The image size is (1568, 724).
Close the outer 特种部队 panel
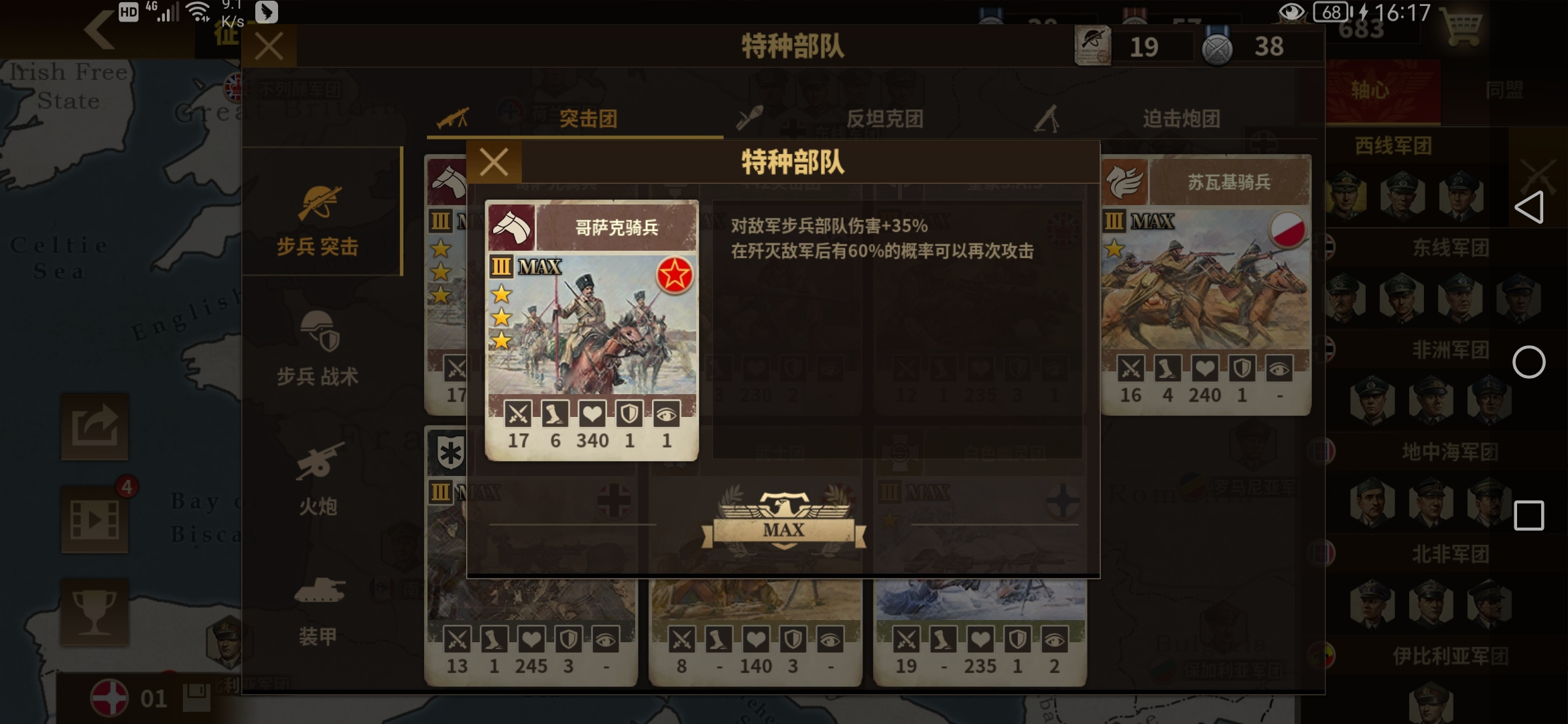[269, 47]
